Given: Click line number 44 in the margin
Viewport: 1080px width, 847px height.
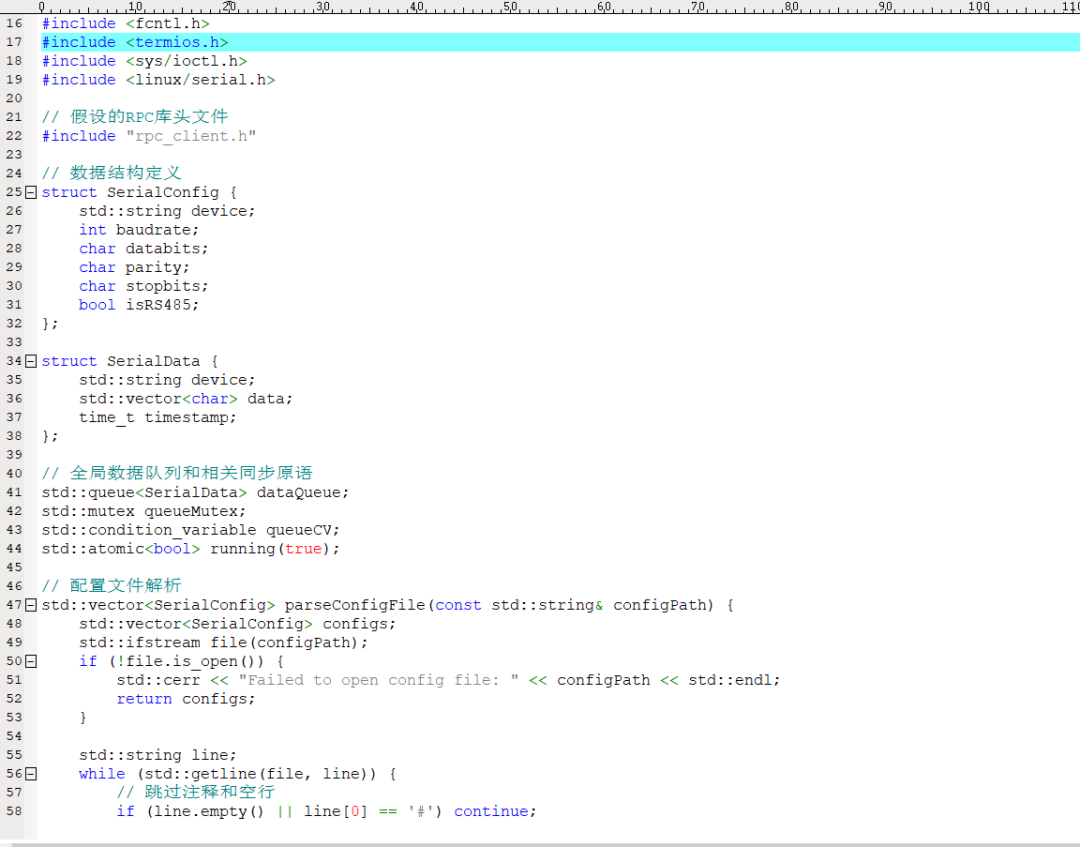Looking at the screenshot, I should point(15,548).
